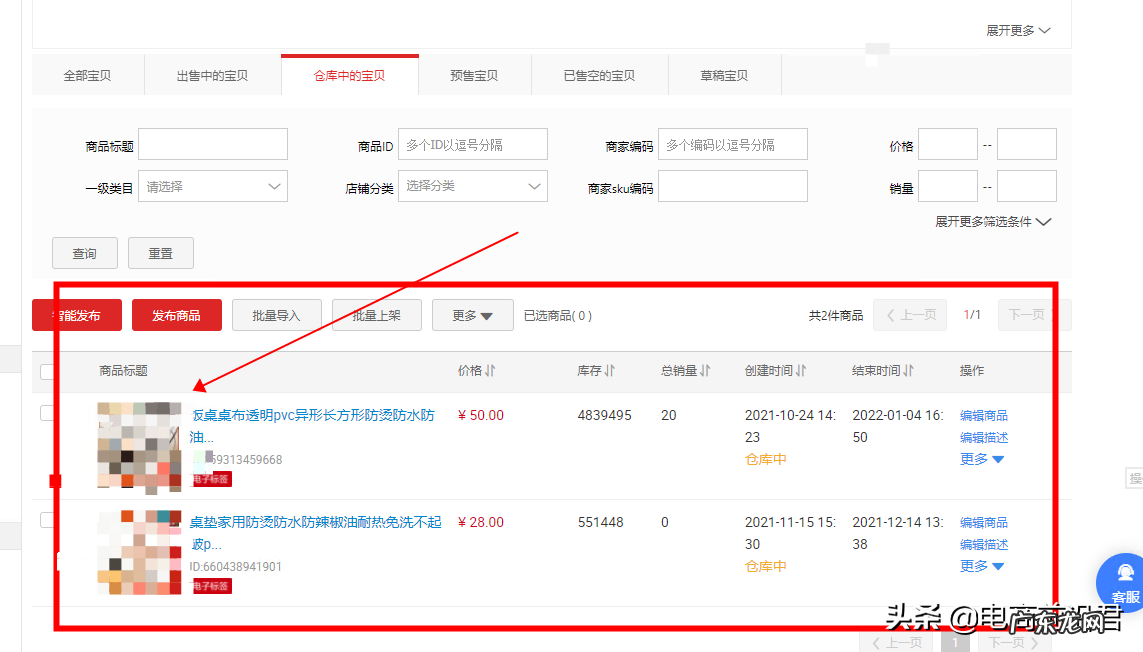Open the 草稿宝贝 tab
Image resolution: width=1143 pixels, height=652 pixels.
coord(724,74)
